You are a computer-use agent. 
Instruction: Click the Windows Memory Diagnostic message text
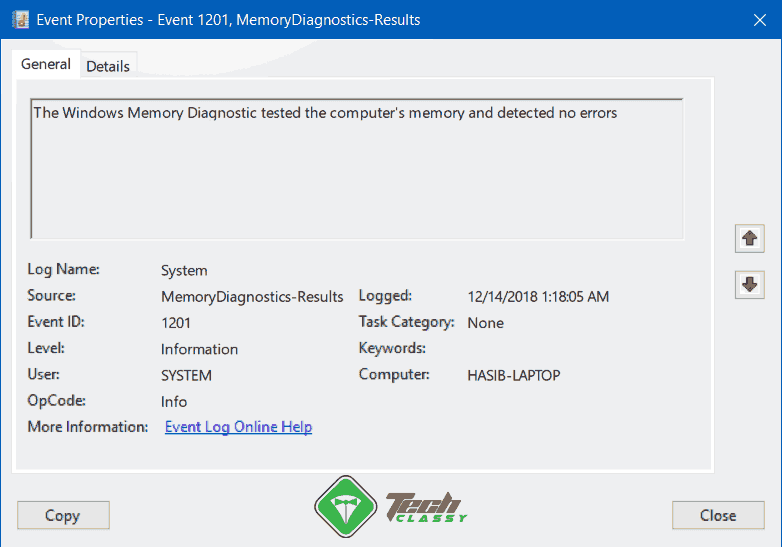[x=325, y=113]
